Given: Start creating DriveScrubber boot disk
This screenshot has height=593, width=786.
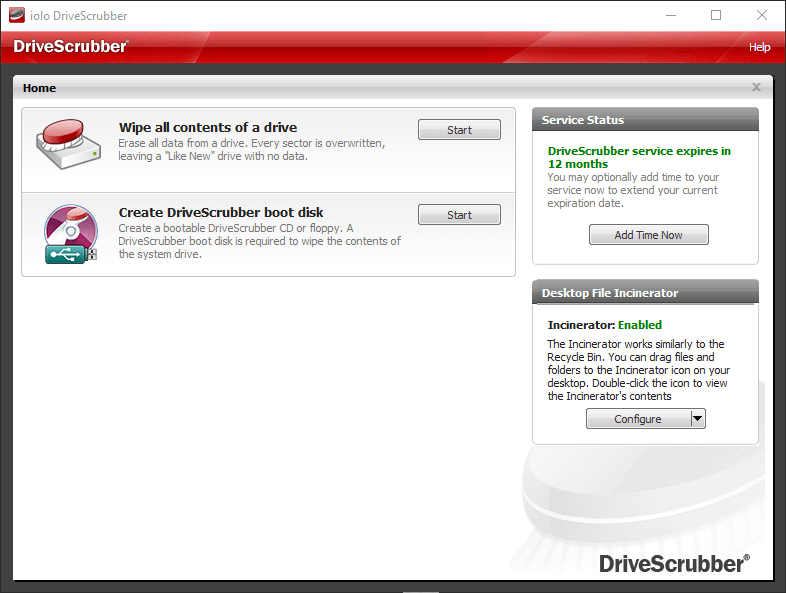Looking at the screenshot, I should 459,215.
